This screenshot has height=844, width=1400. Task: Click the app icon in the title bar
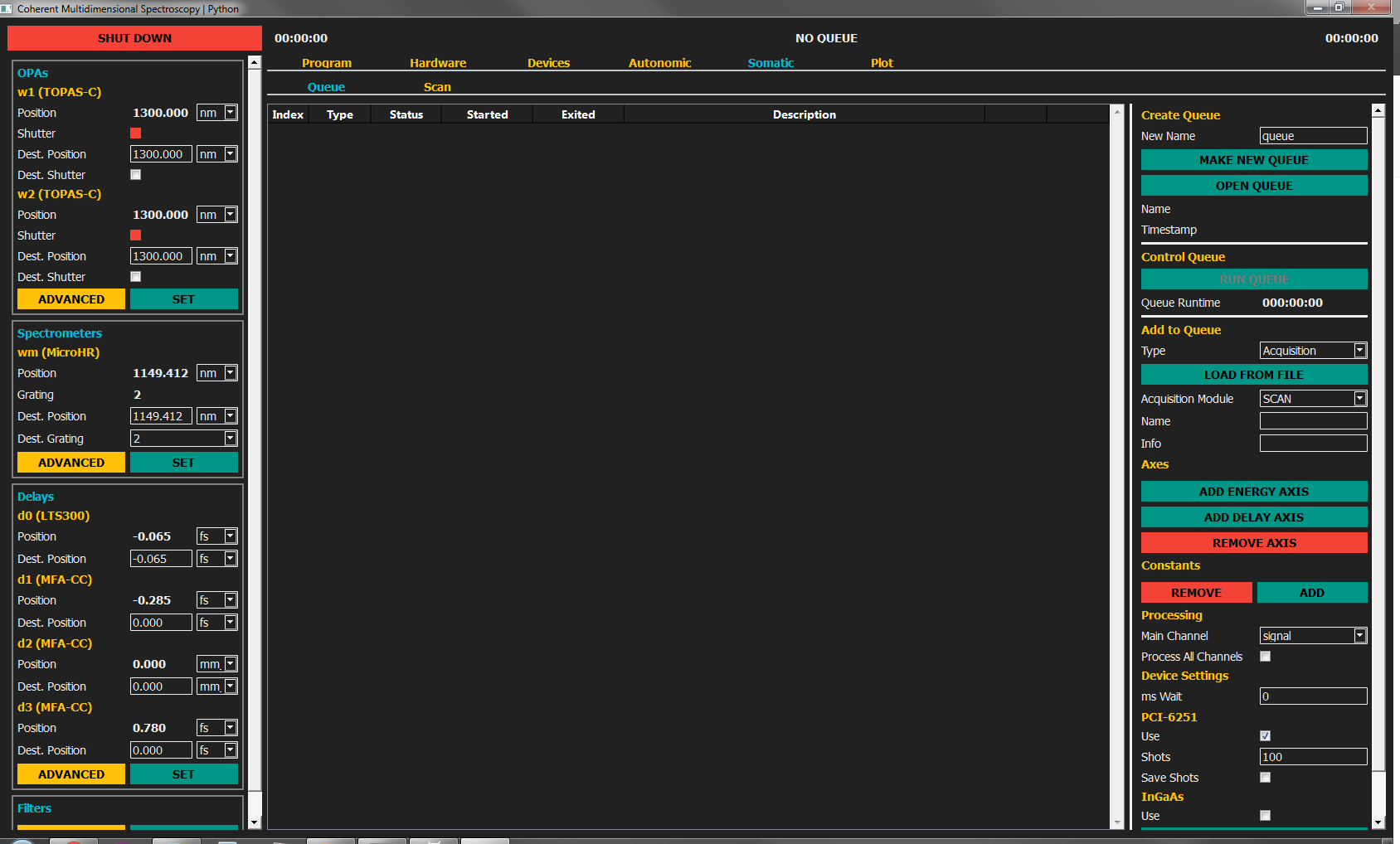tap(7, 8)
